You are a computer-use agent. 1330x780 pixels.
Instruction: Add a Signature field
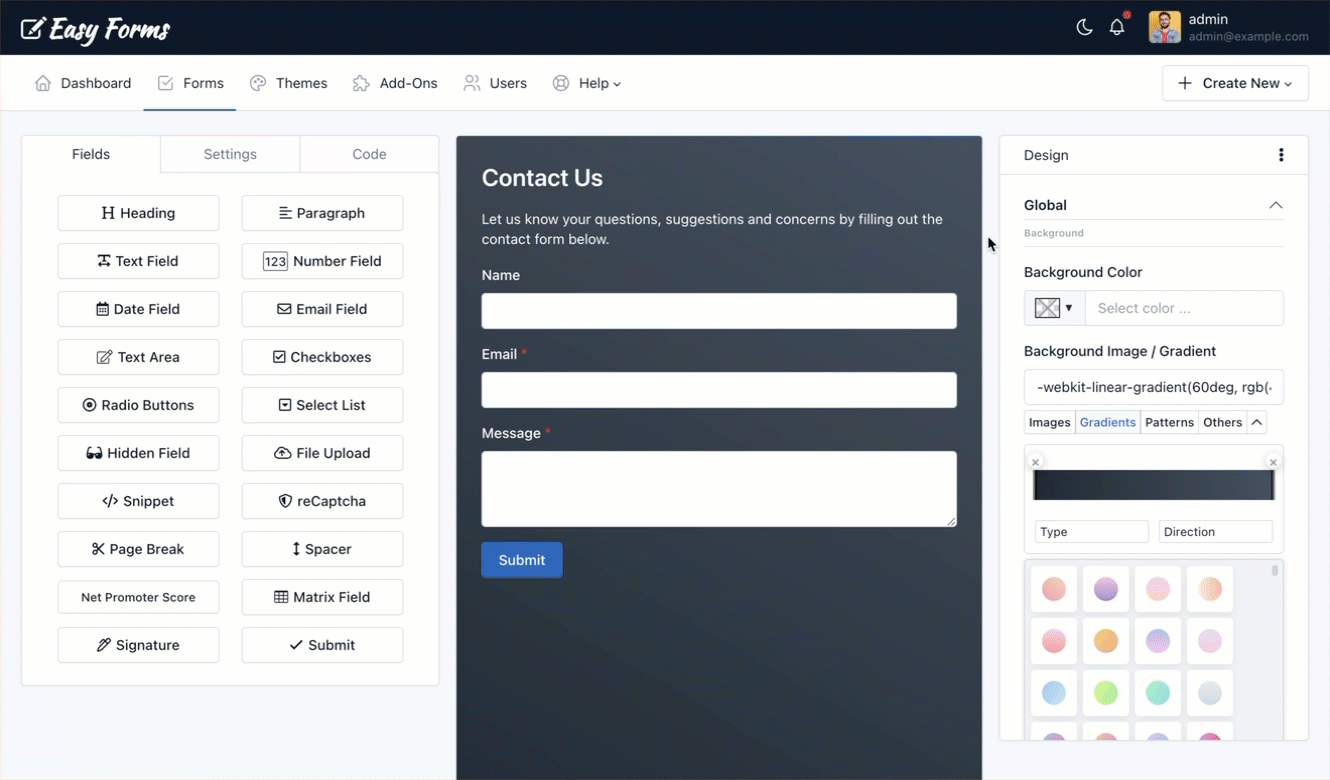point(138,645)
